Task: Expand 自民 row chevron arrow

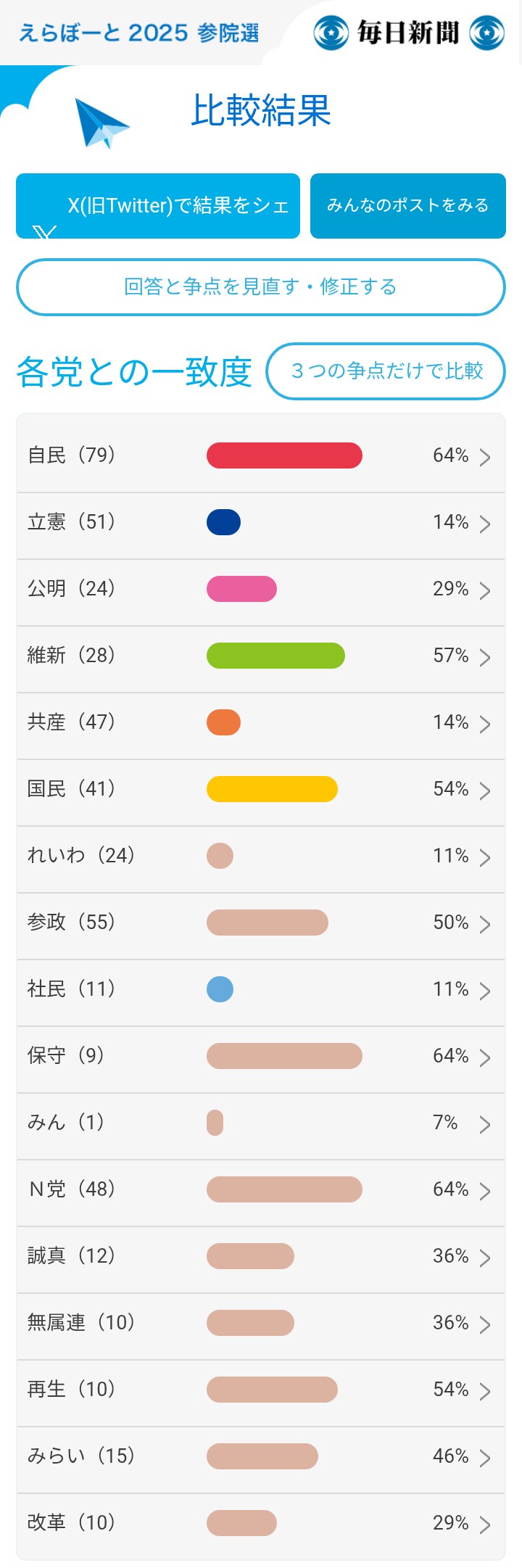Action: click(x=485, y=457)
